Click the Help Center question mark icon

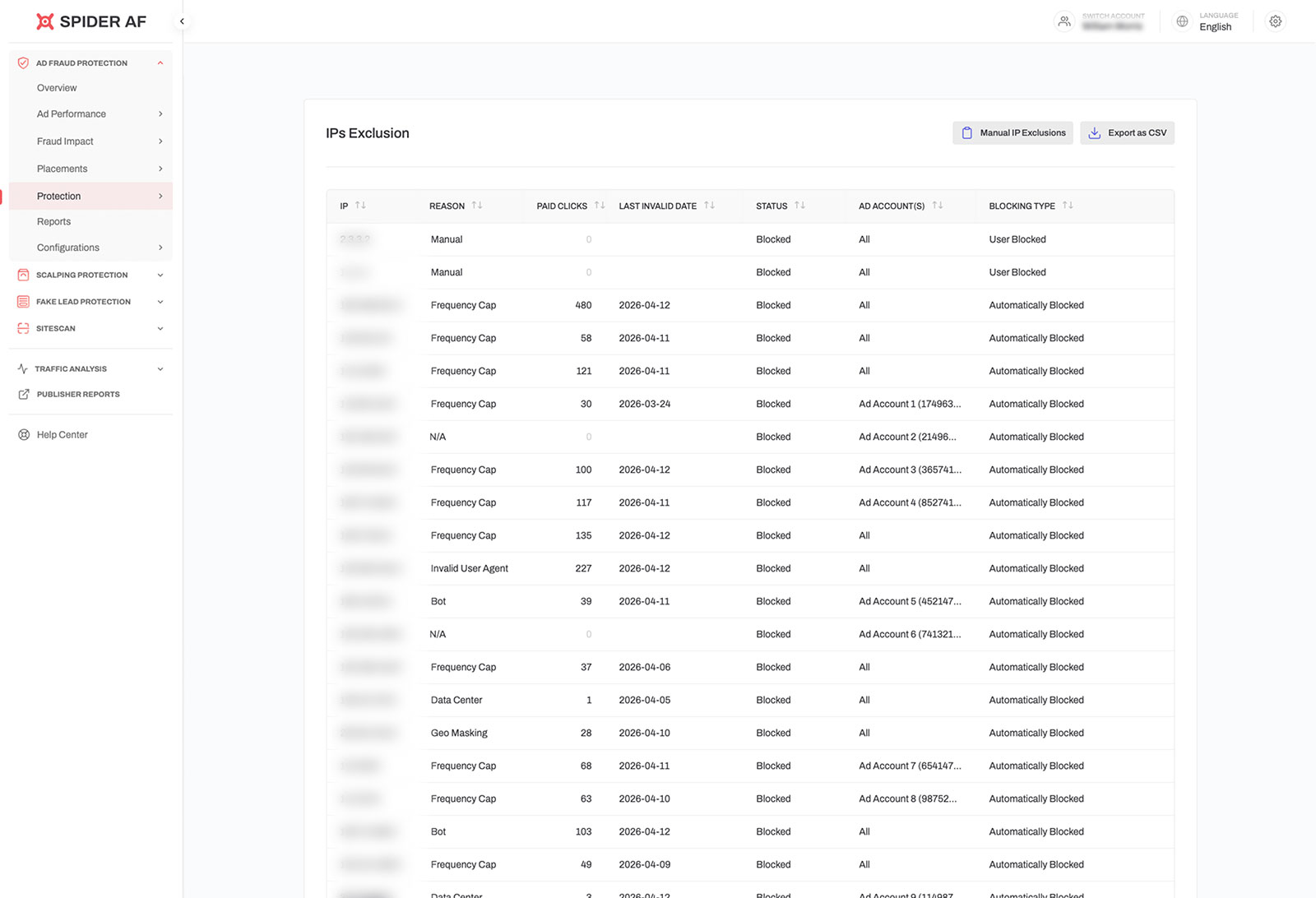(24, 434)
